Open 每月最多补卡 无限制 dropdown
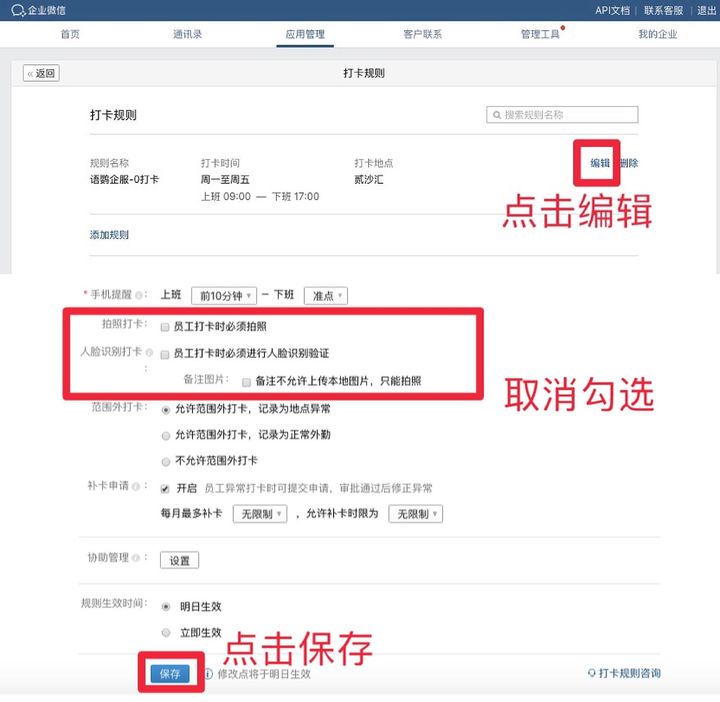 [x=259, y=514]
